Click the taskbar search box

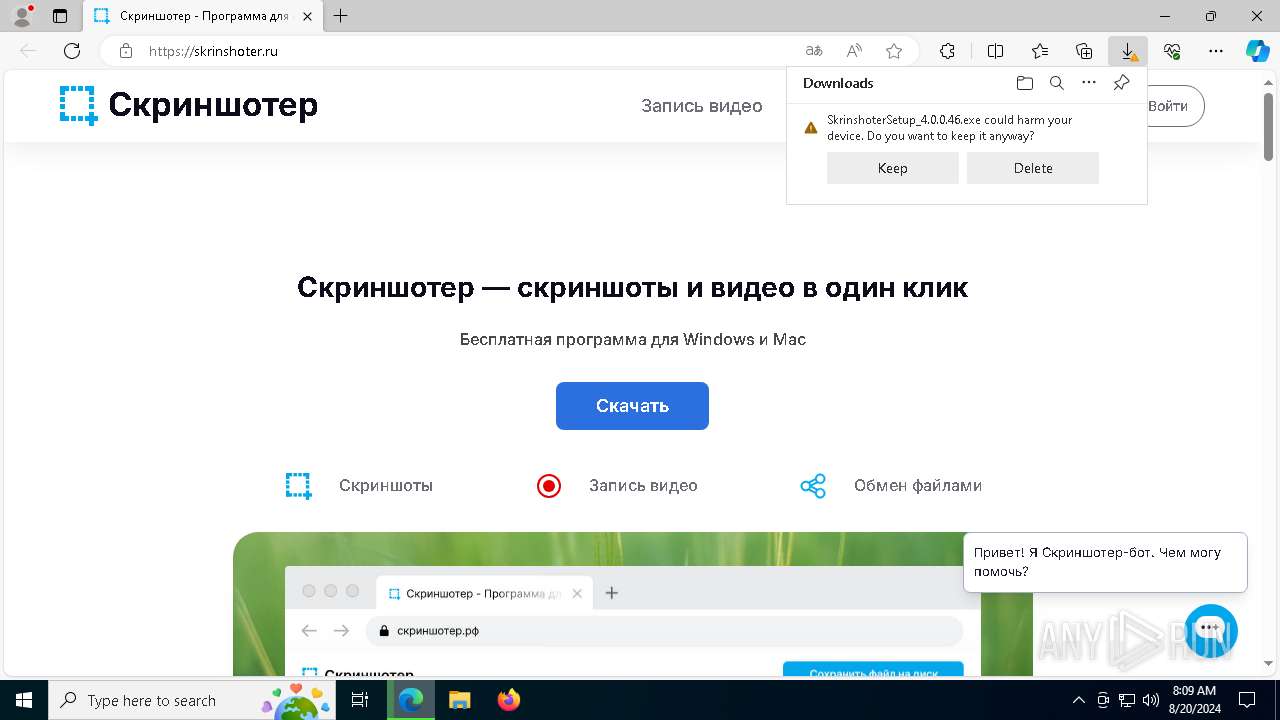[x=191, y=700]
